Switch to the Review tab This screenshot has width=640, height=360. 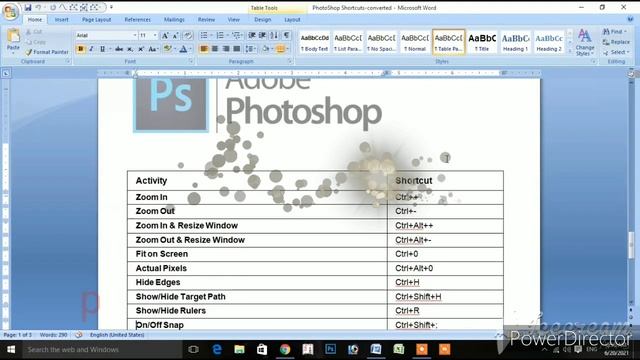(x=207, y=20)
